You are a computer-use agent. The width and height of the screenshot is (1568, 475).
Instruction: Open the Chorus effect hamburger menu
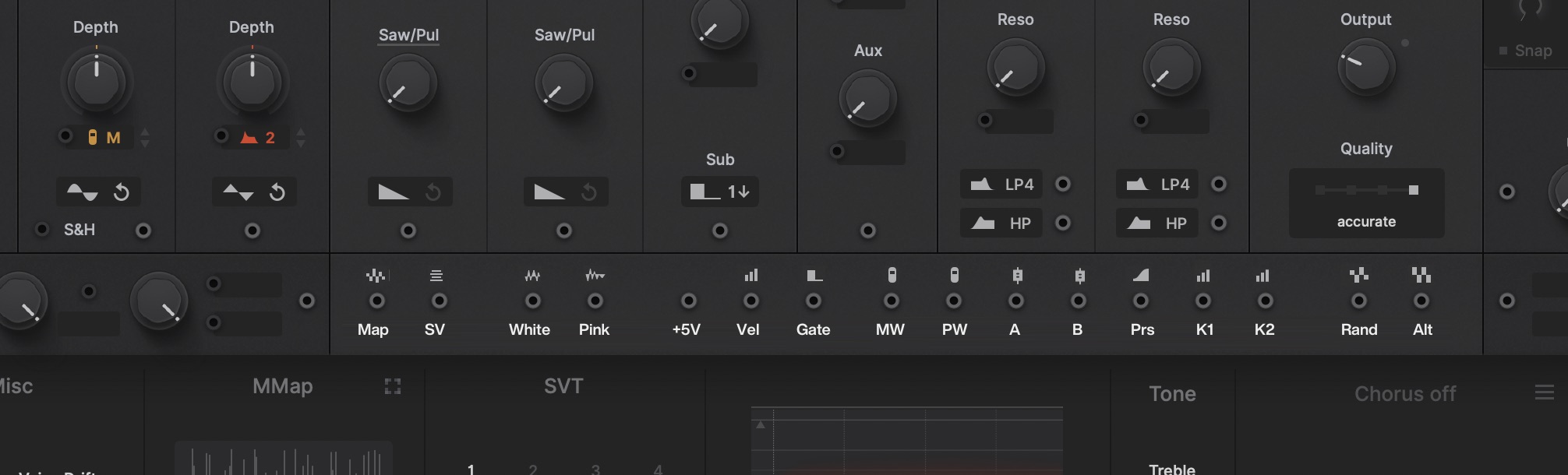1545,392
